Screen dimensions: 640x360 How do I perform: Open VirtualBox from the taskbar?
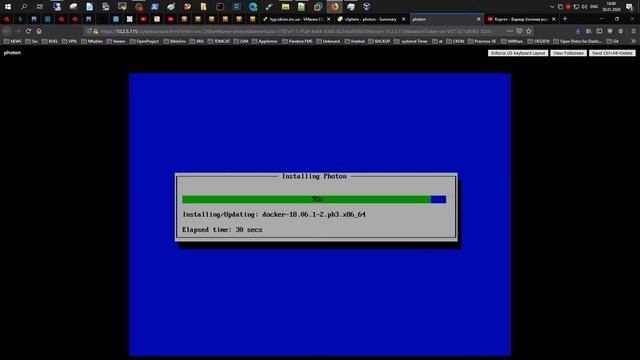(x=367, y=7)
